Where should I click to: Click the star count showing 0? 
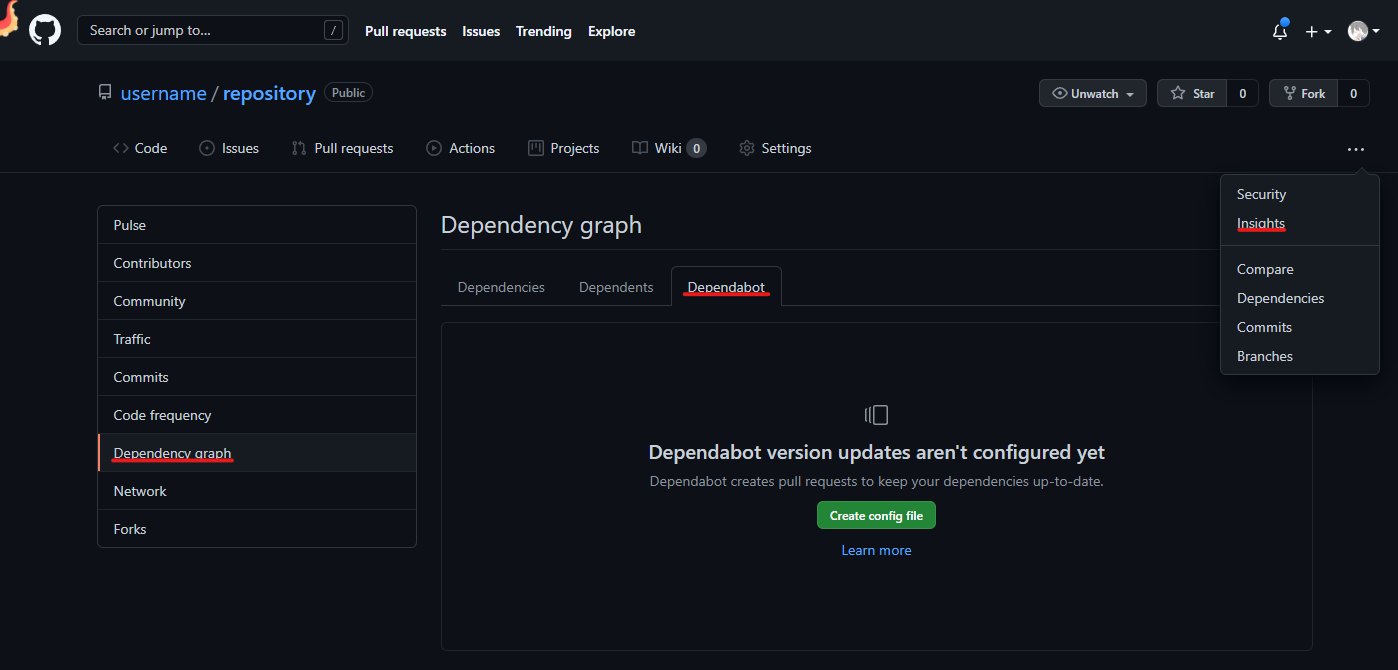(1243, 93)
